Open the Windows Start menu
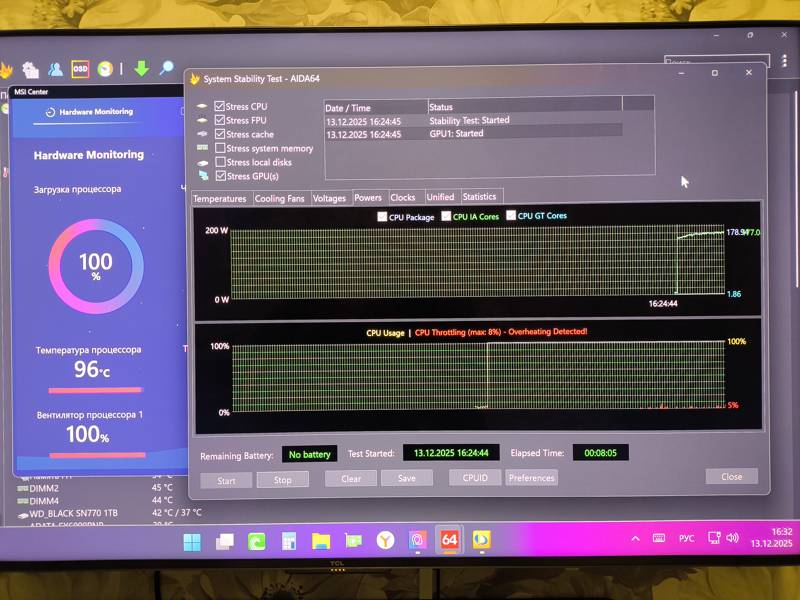This screenshot has height=600, width=800. (192, 542)
